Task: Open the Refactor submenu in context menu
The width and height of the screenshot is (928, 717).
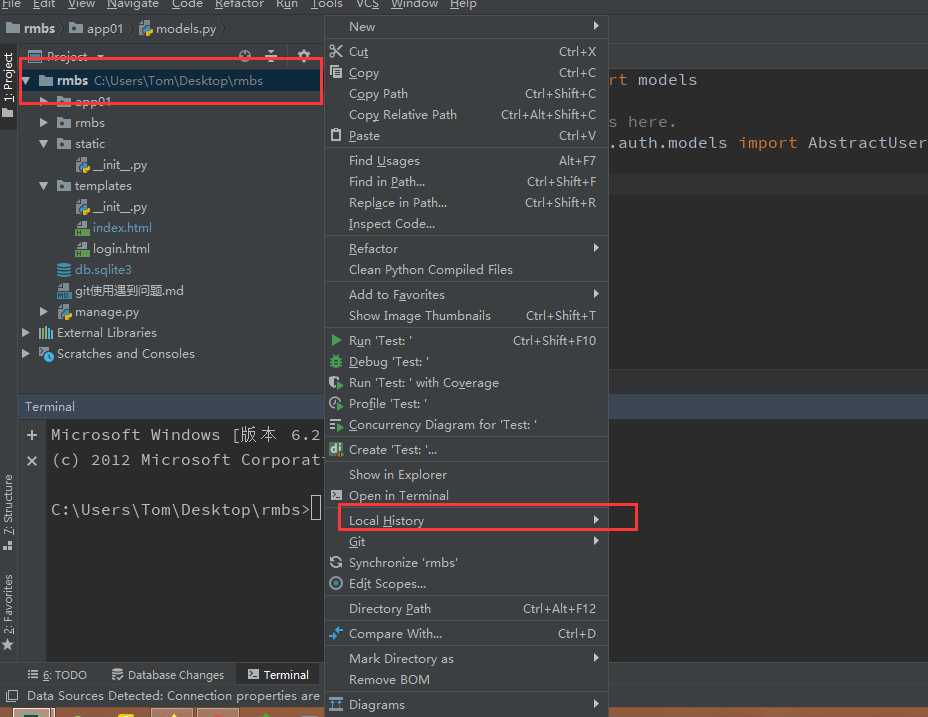Action: click(x=466, y=248)
